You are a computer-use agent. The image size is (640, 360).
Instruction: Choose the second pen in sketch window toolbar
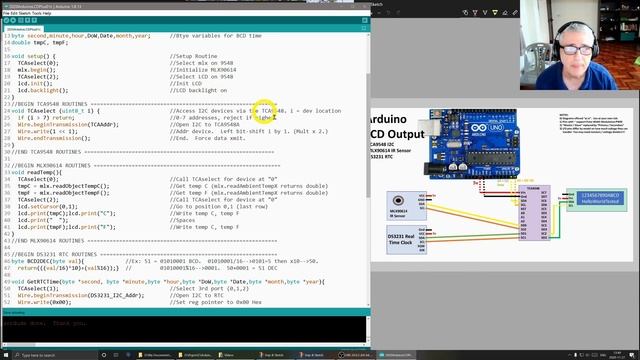[x=485, y=13]
